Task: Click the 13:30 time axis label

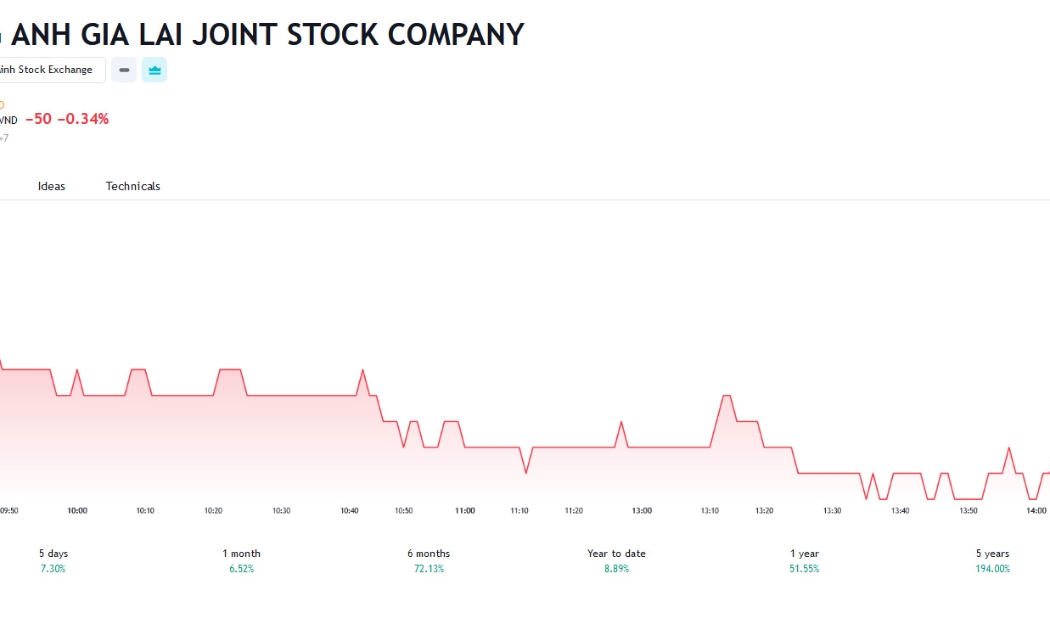Action: (832, 511)
